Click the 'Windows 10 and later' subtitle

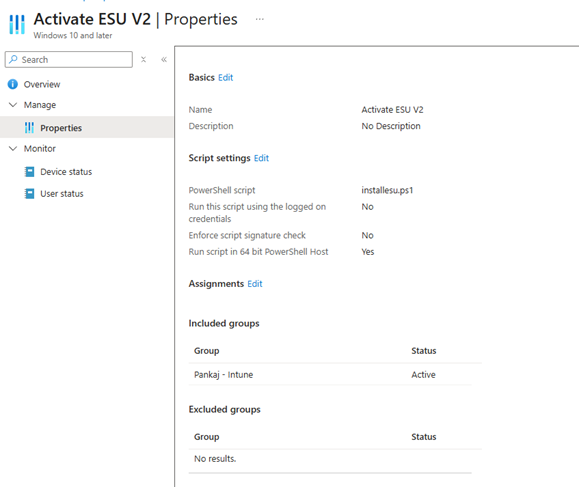pyautogui.click(x=73, y=35)
